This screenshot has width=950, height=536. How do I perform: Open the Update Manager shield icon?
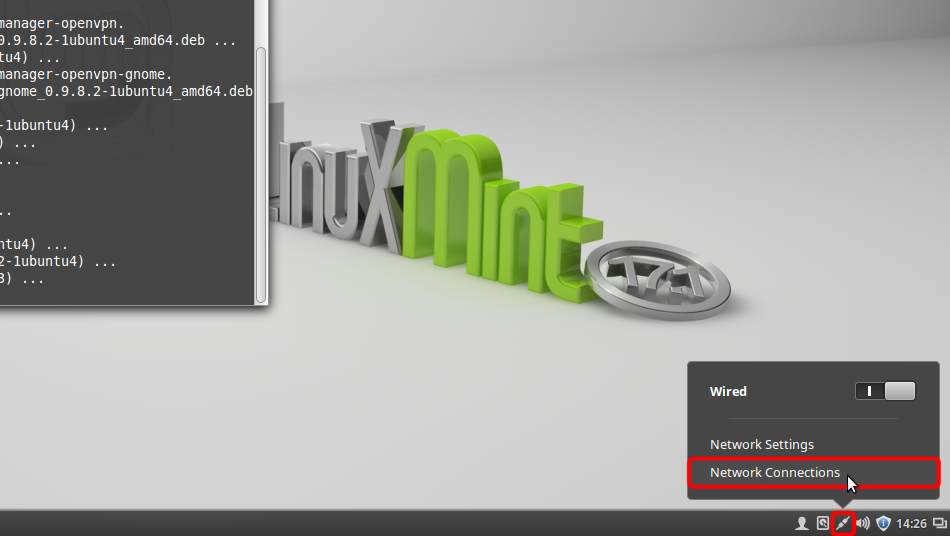tap(883, 523)
